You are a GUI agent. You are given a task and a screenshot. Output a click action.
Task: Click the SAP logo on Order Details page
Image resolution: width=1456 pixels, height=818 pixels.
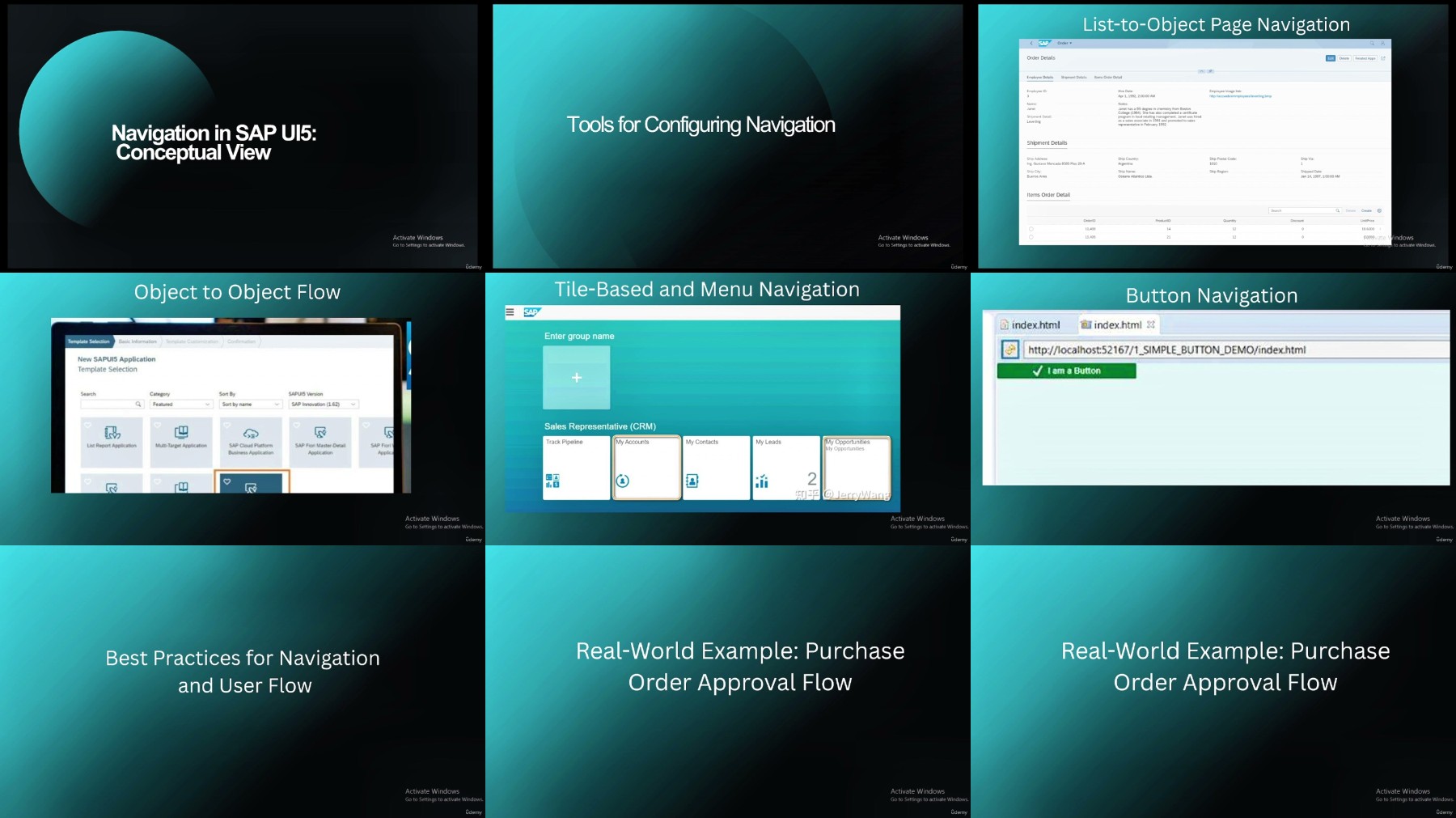[x=1045, y=43]
